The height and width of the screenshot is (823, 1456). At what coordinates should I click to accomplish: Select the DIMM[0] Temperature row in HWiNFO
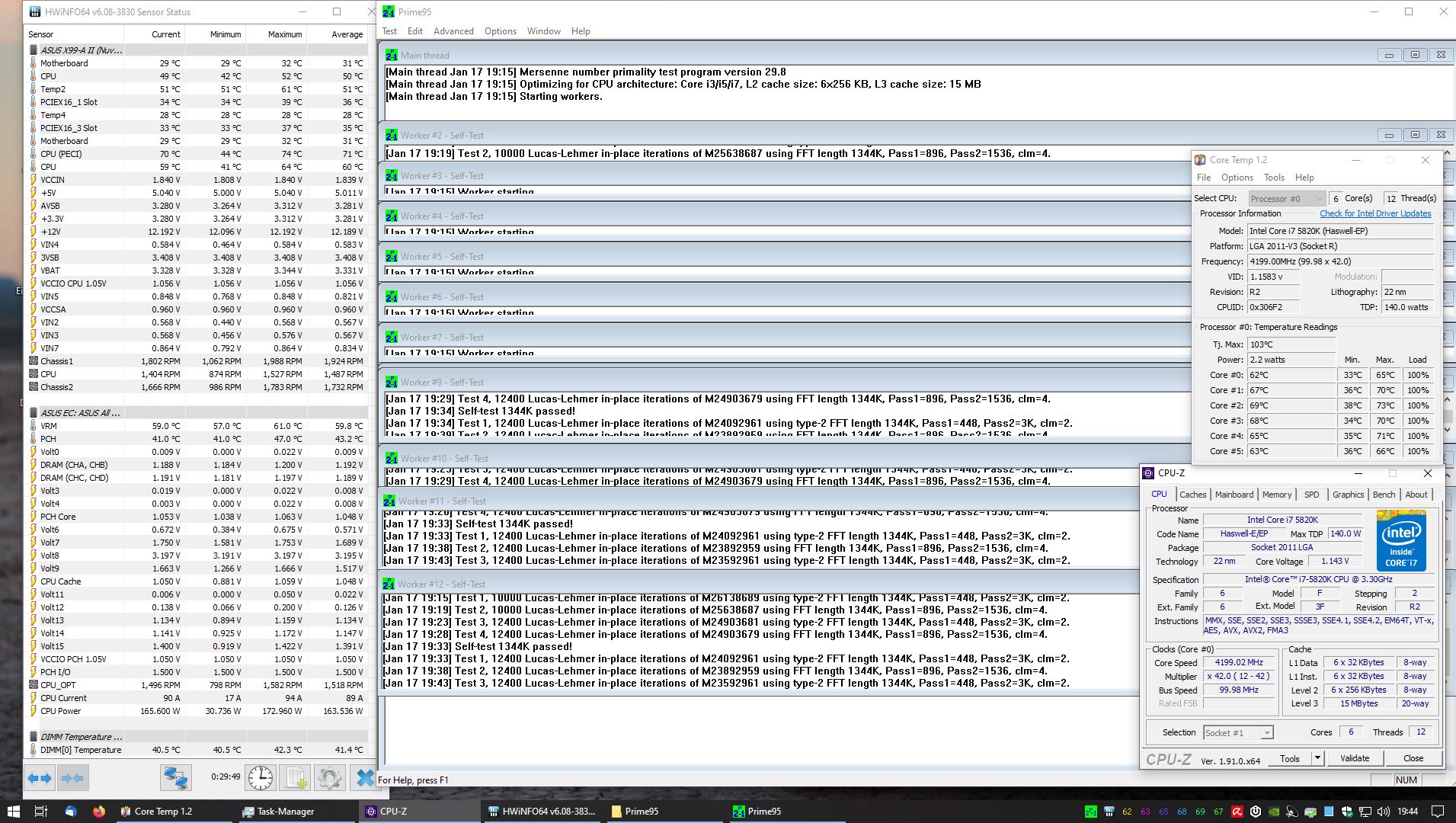click(197, 750)
